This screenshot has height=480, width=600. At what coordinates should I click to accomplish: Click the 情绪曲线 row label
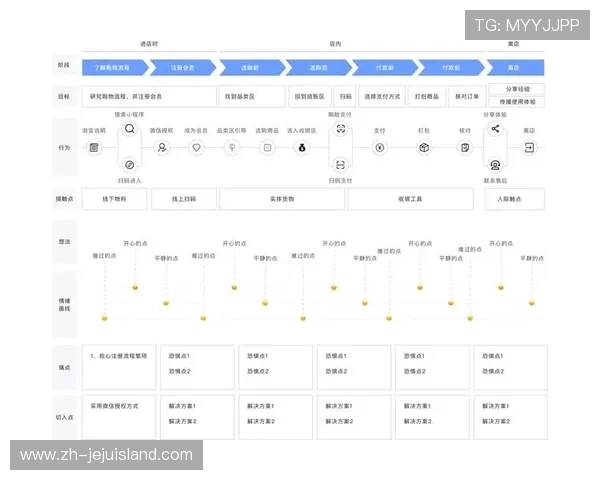pos(64,305)
